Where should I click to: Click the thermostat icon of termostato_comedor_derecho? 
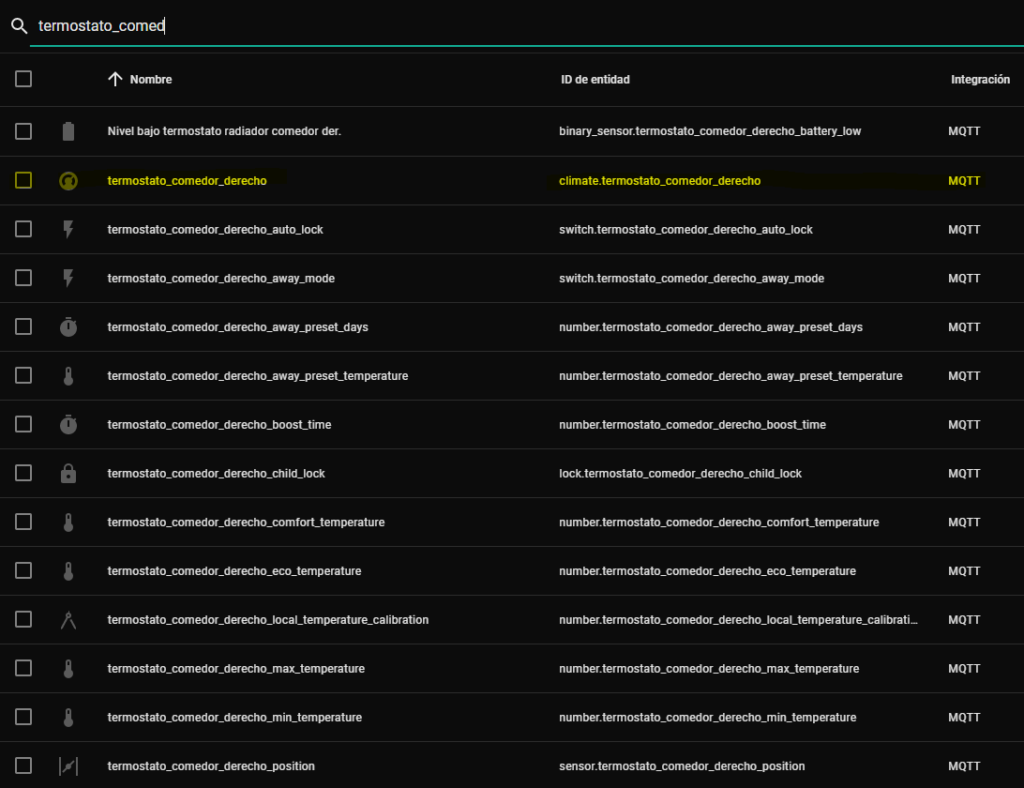pyautogui.click(x=68, y=181)
